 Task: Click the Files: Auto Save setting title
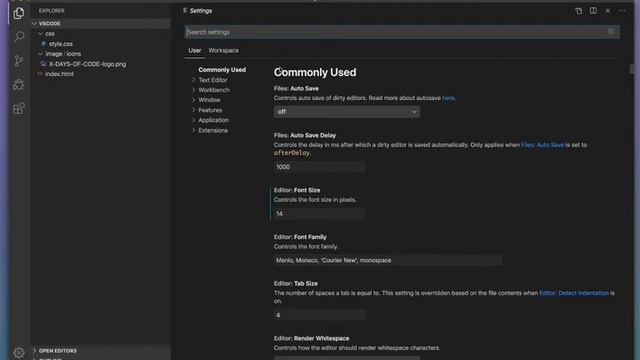click(296, 89)
